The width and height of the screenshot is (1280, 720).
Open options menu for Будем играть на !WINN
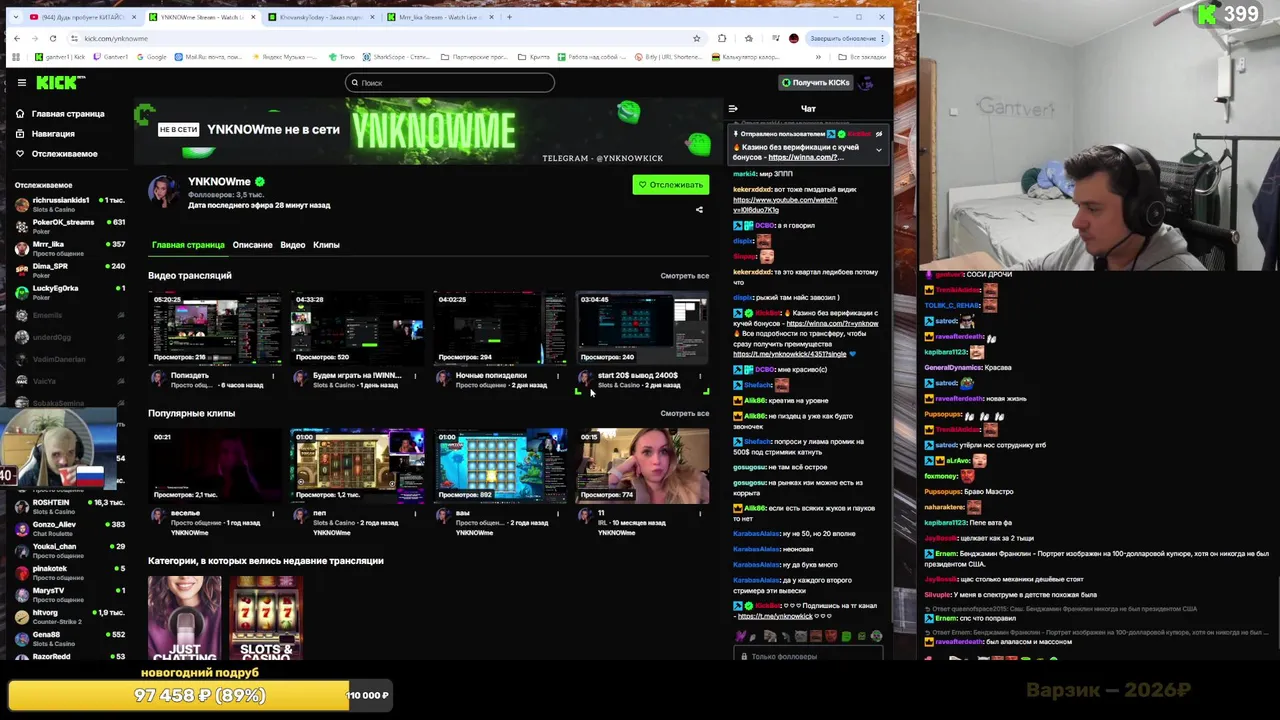click(x=415, y=376)
